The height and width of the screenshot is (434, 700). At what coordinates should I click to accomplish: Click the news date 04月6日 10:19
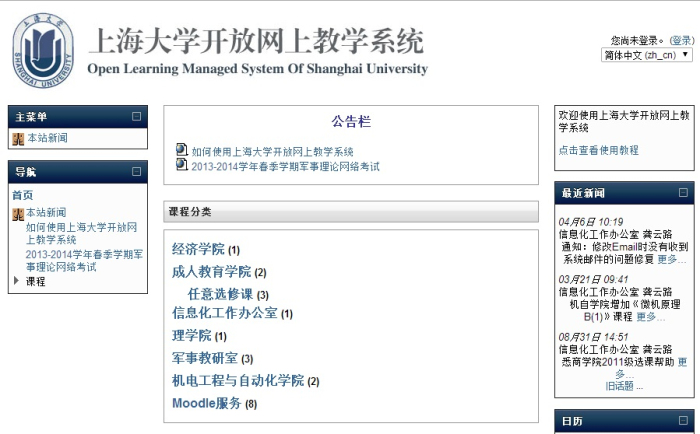[x=591, y=222]
